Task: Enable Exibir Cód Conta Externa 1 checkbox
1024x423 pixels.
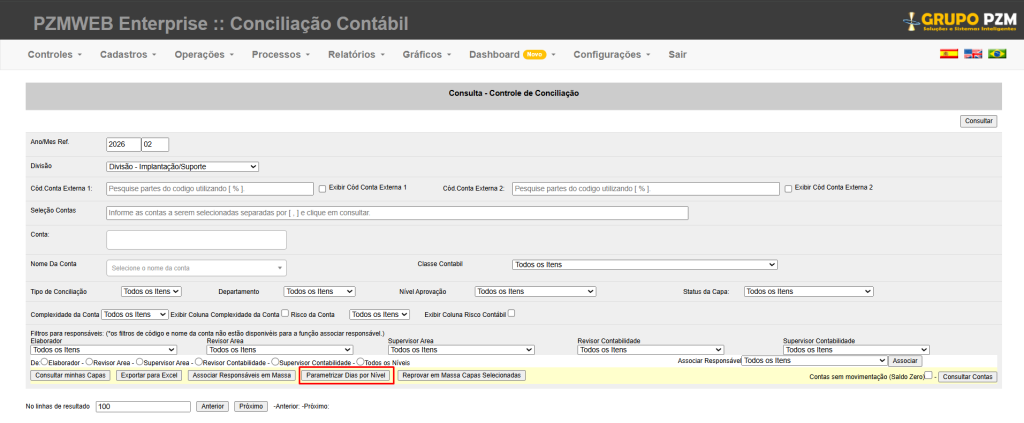Action: tap(322, 188)
